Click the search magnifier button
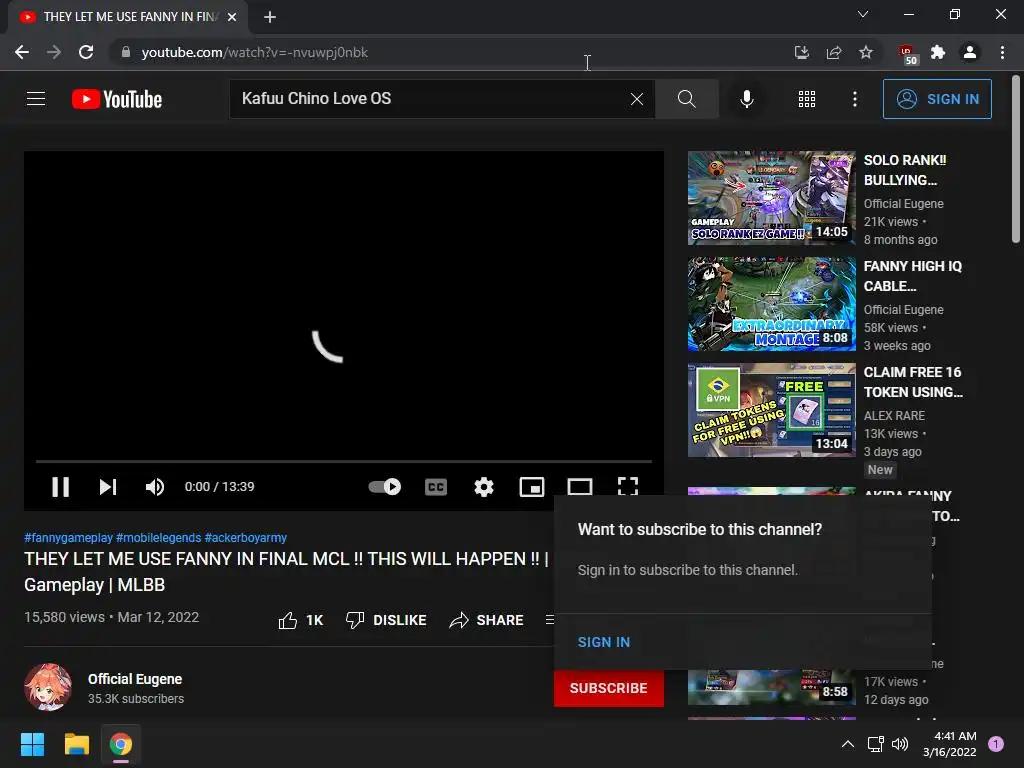This screenshot has width=1024, height=768. (686, 99)
